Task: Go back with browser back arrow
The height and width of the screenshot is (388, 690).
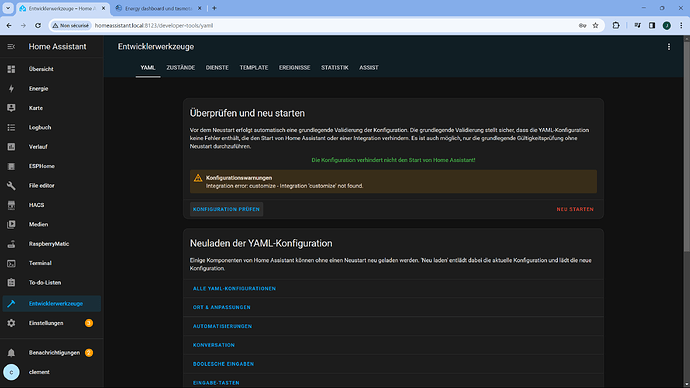Action: point(9,26)
